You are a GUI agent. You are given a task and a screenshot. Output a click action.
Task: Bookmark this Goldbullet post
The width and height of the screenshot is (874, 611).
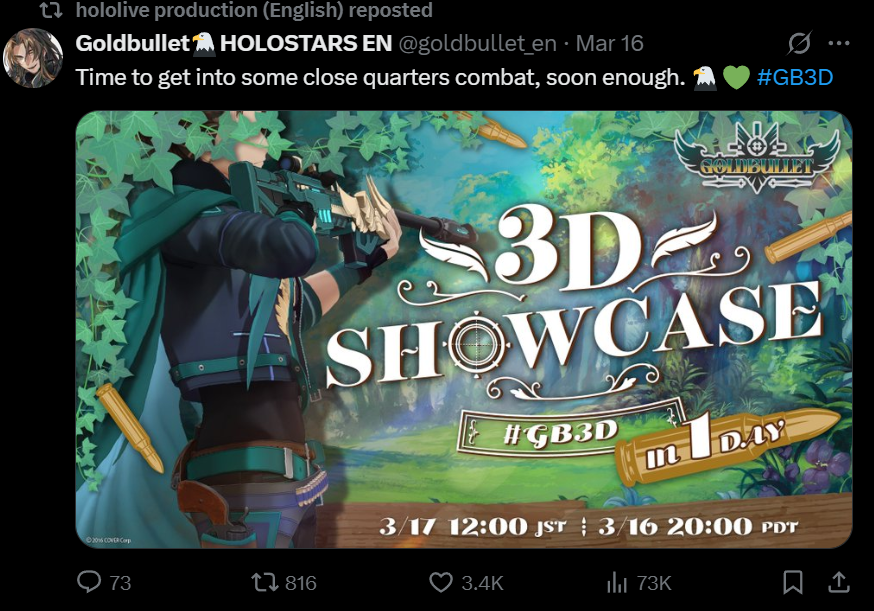click(x=793, y=582)
